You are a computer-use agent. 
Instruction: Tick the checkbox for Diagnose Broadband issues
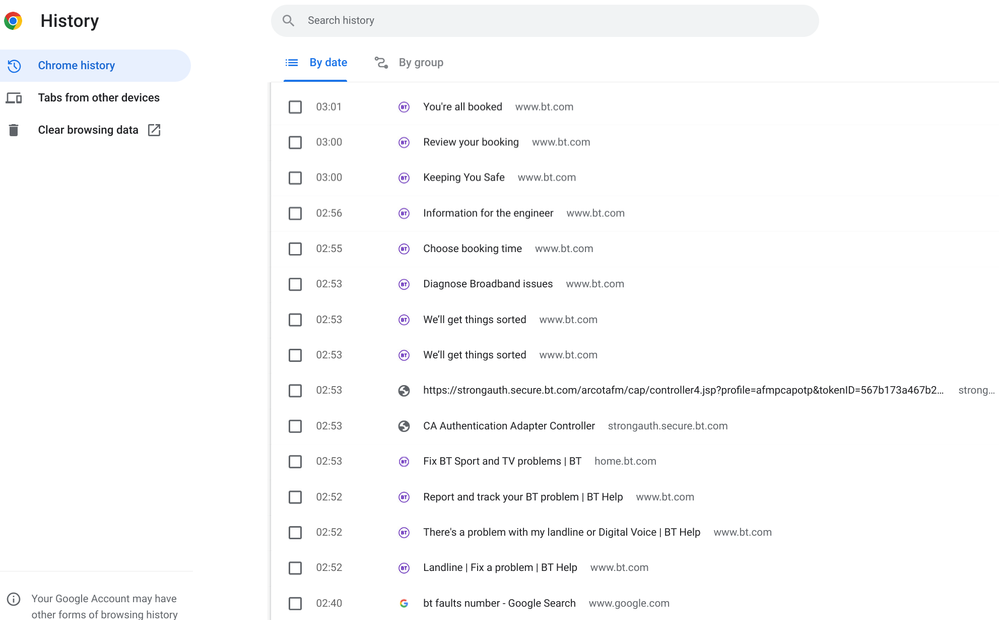(295, 284)
